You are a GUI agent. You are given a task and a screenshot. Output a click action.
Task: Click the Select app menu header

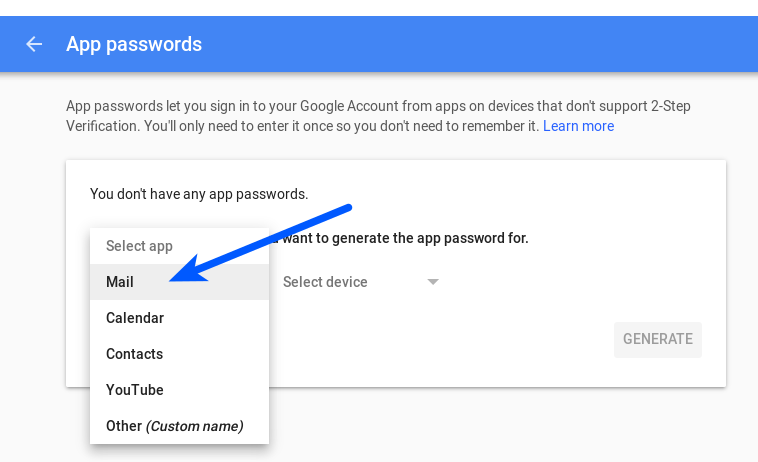click(139, 246)
